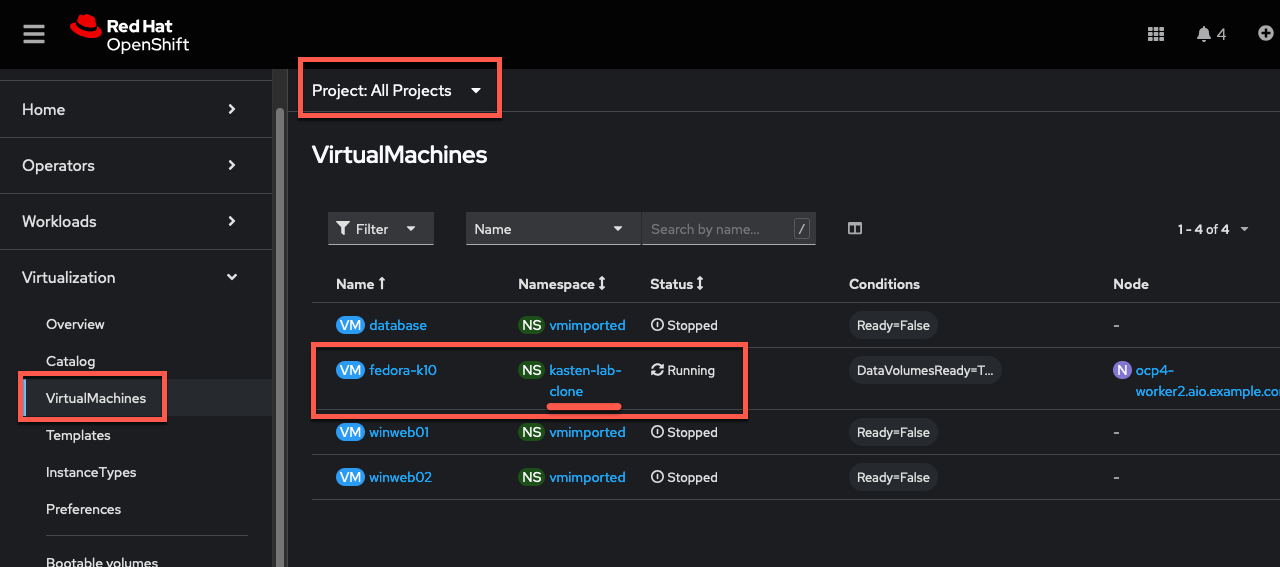Open the Project: All Projects dropdown
The width and height of the screenshot is (1280, 567).
pos(397,90)
